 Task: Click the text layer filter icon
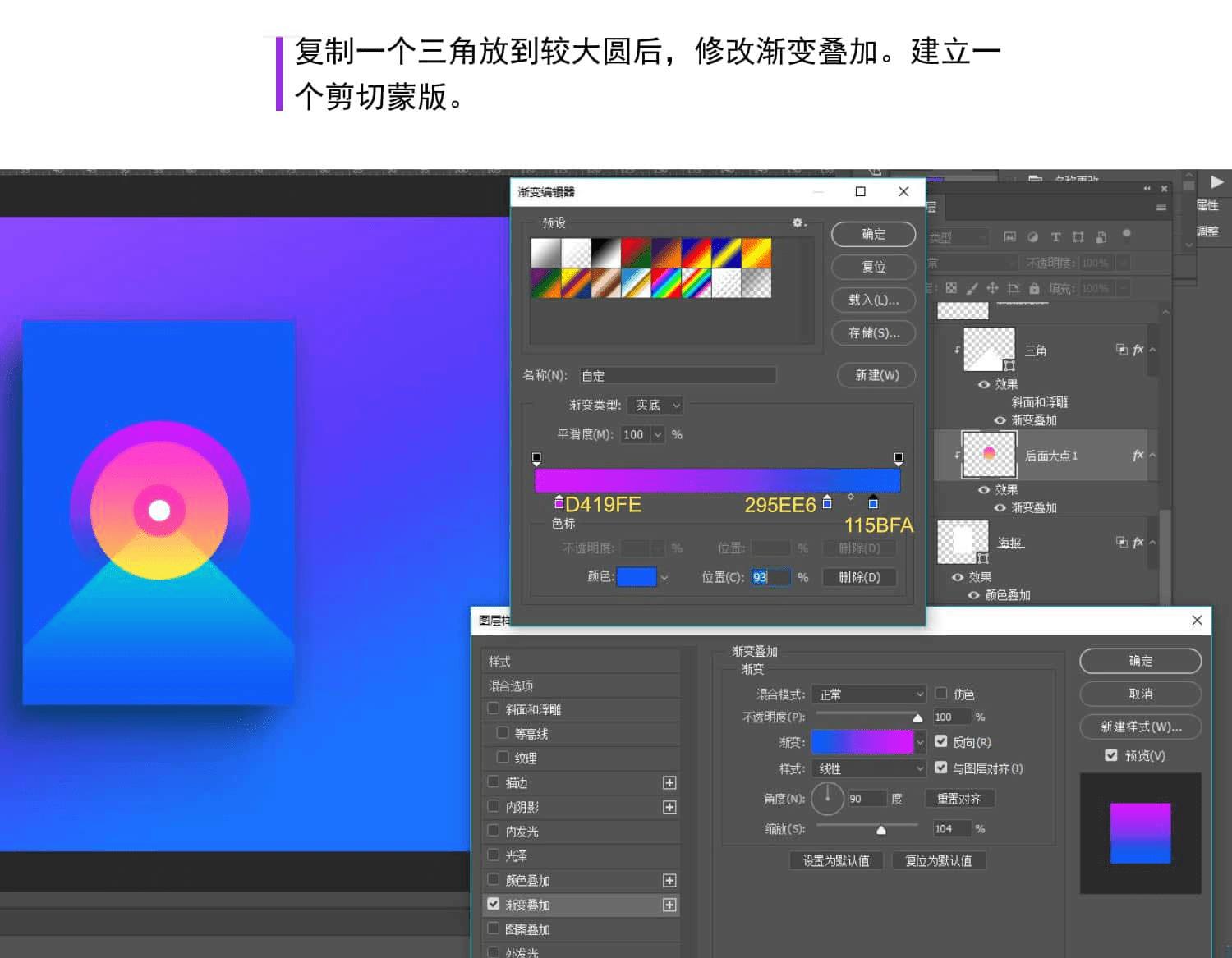click(x=1055, y=237)
